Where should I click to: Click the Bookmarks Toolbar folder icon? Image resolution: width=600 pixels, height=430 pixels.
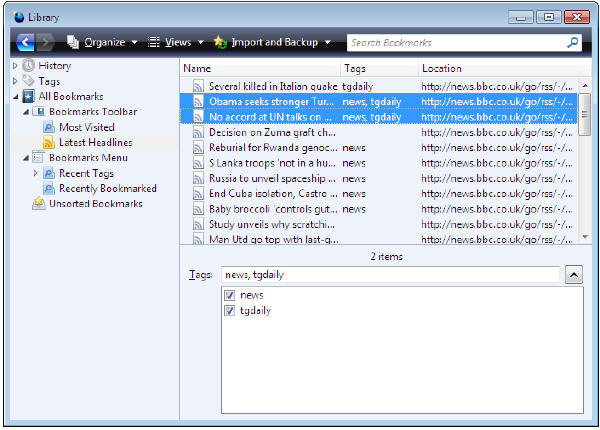39,112
